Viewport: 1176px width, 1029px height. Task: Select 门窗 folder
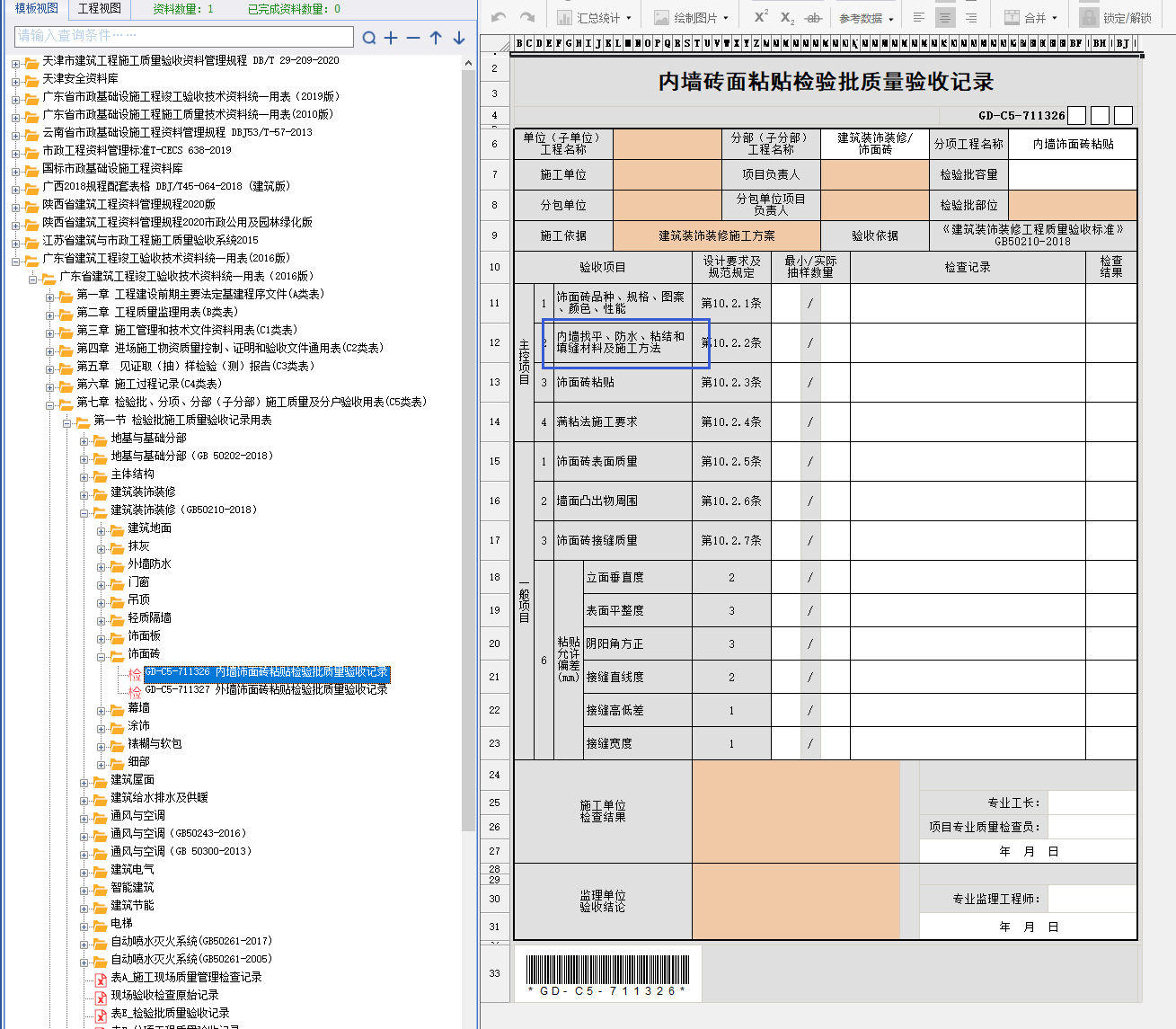point(138,582)
